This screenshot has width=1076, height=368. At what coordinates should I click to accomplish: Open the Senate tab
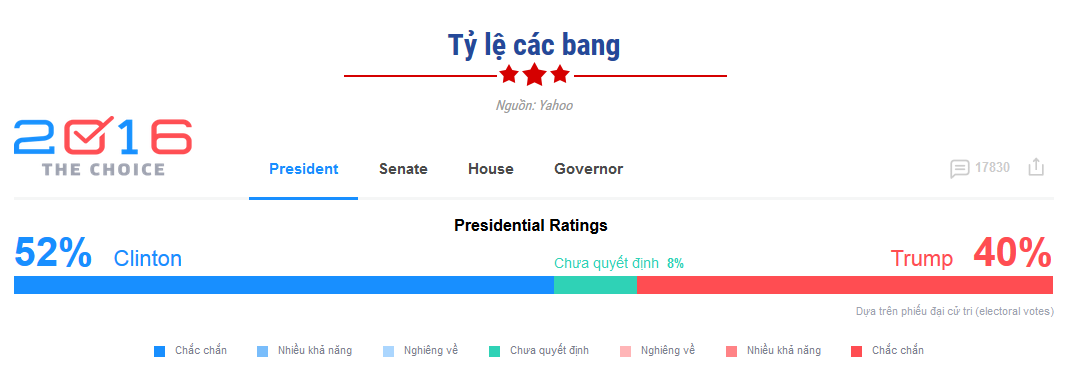404,169
